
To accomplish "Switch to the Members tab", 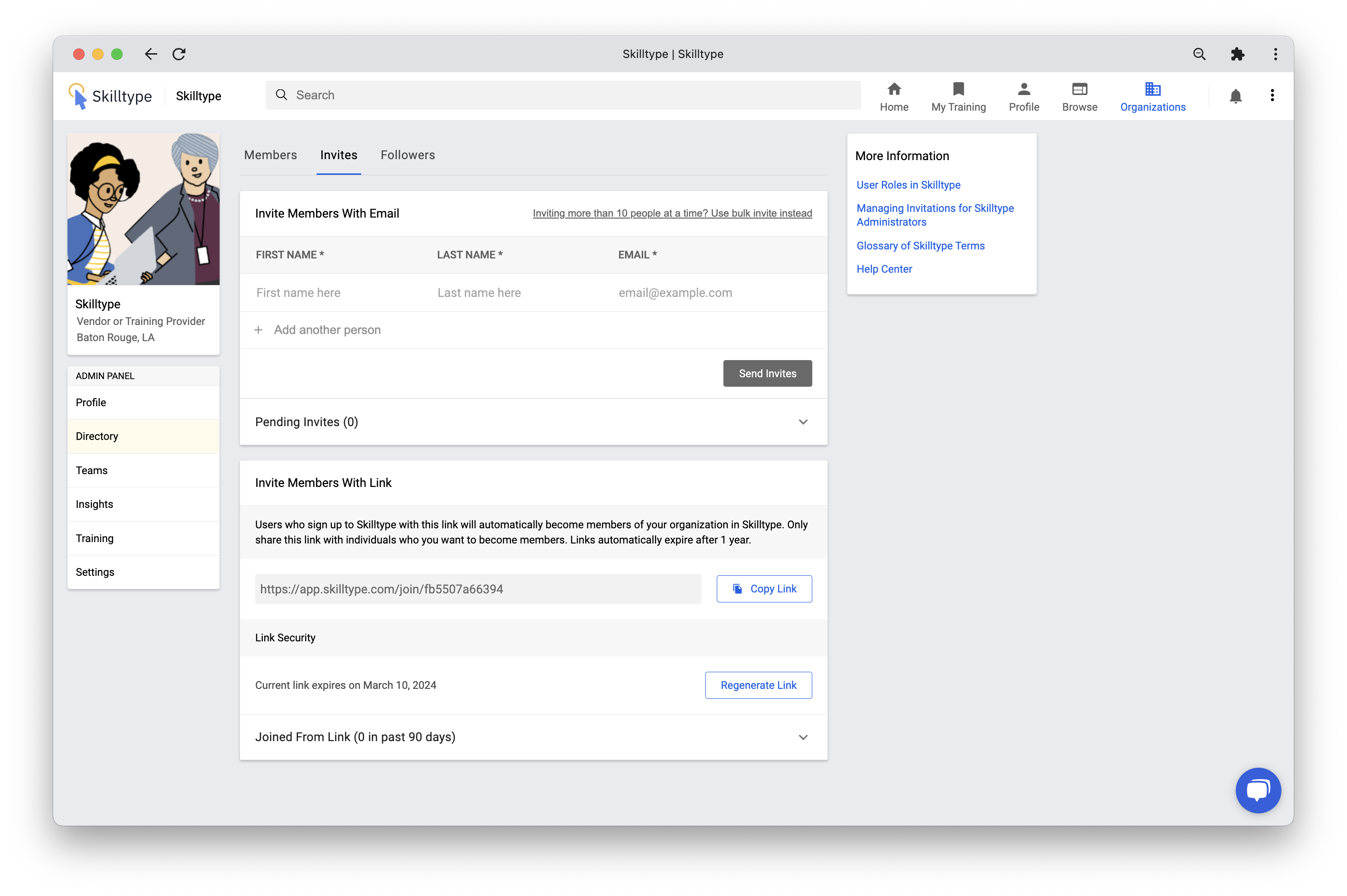I will pyautogui.click(x=270, y=155).
